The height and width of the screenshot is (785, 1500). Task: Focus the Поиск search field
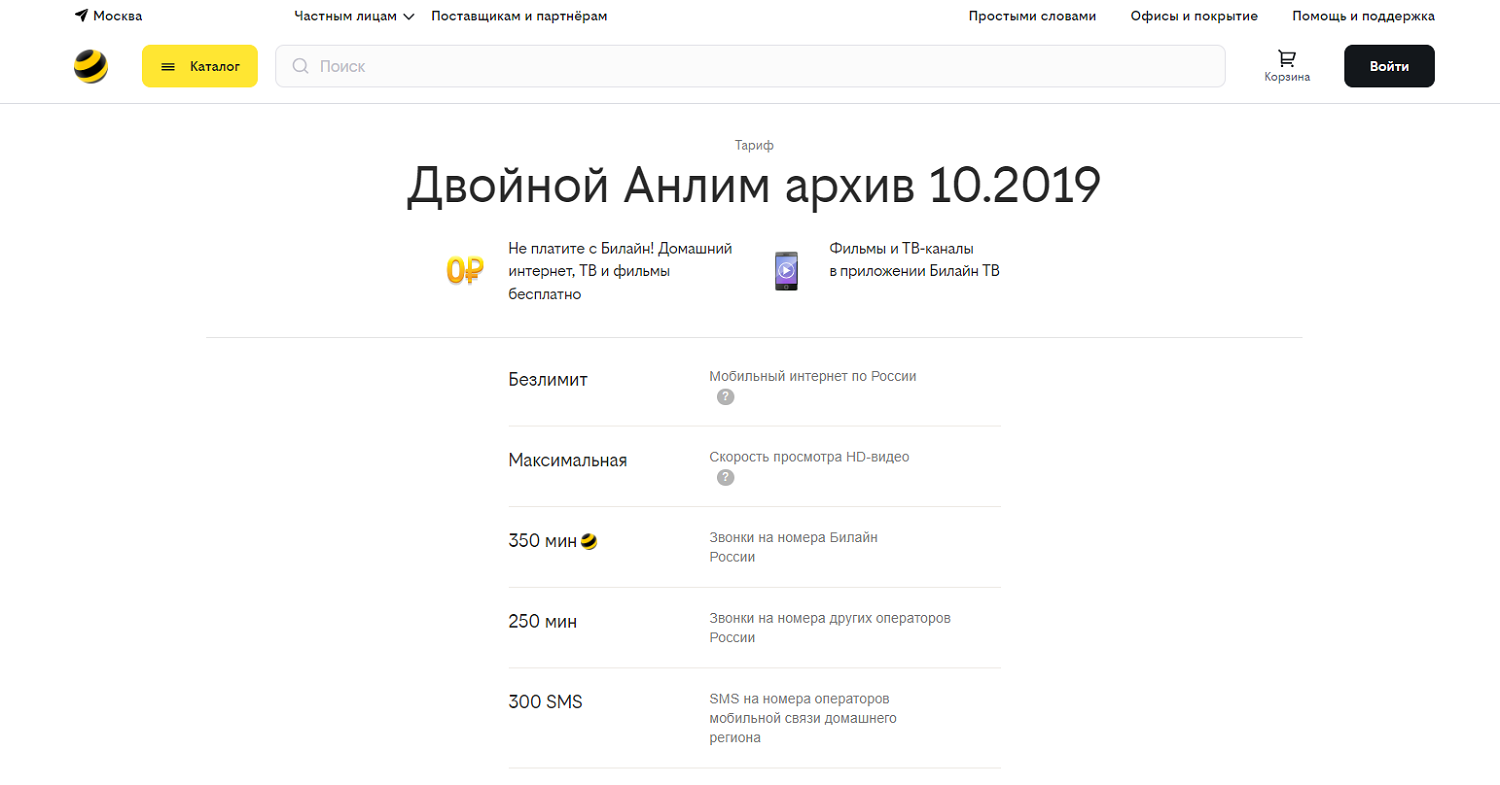[750, 66]
